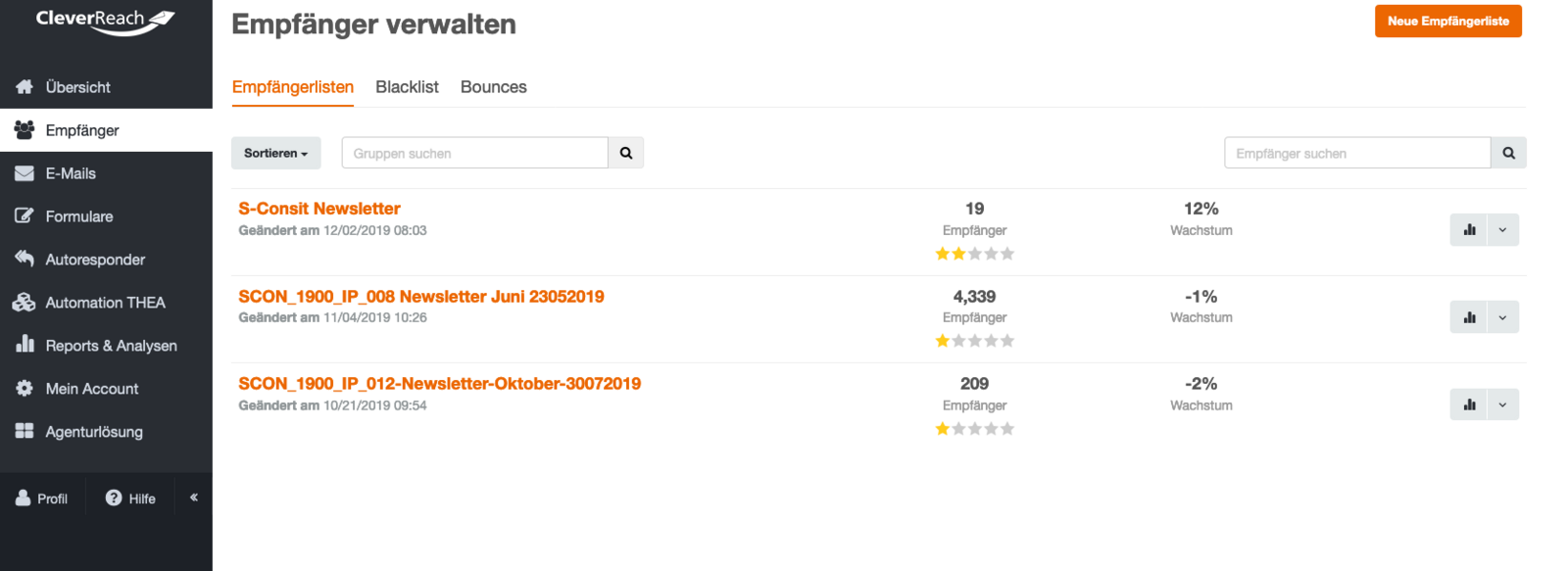Switch to the Blacklist tab
This screenshot has height=571, width=1568.
407,87
